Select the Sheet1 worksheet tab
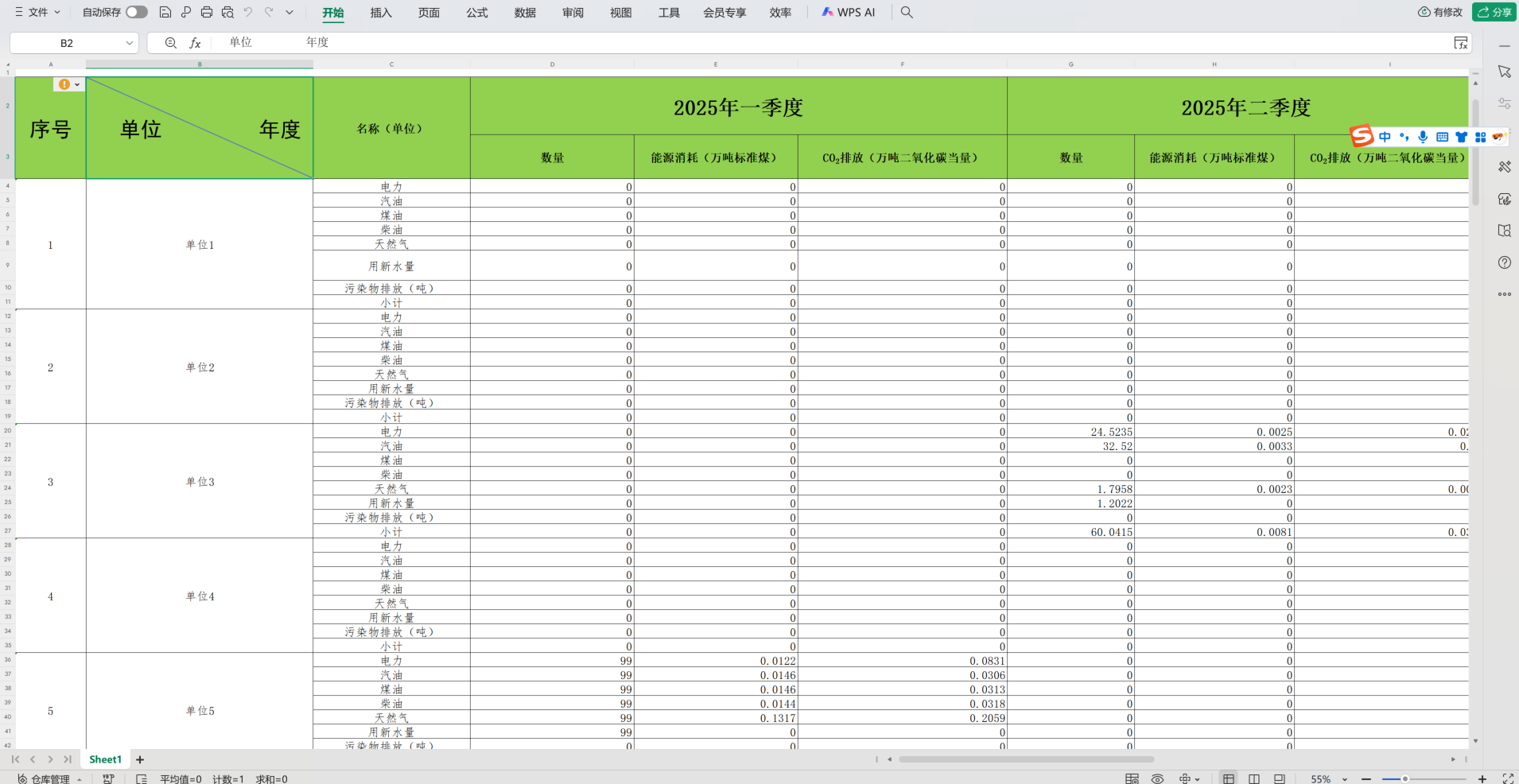Viewport: 1519px width, 784px height. point(105,759)
